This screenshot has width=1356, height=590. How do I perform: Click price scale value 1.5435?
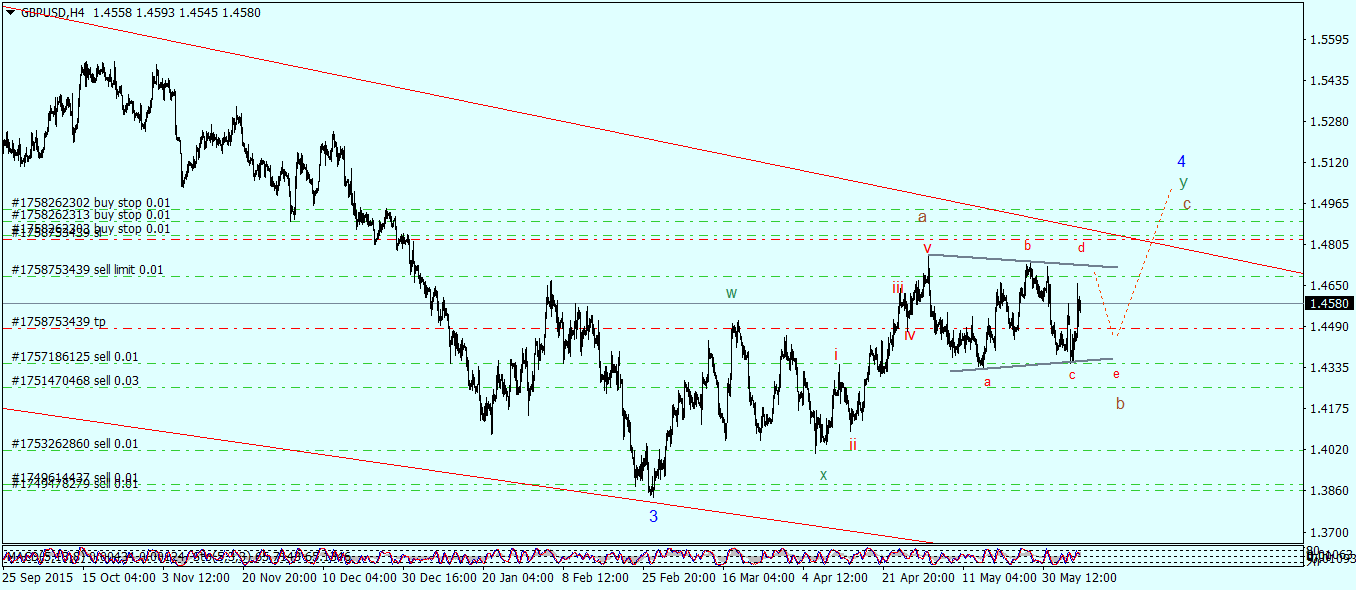[1329, 81]
